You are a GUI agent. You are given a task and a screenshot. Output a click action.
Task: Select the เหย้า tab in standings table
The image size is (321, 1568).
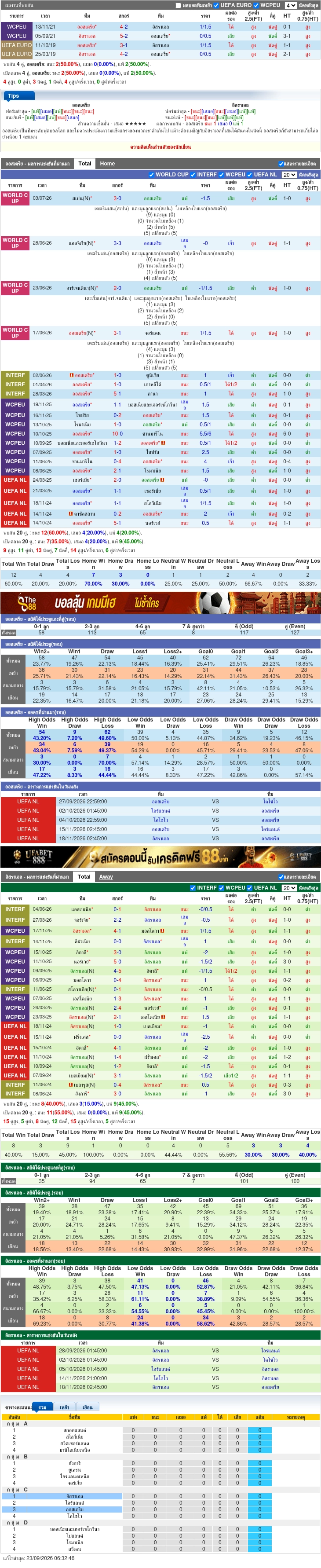click(65, 1407)
